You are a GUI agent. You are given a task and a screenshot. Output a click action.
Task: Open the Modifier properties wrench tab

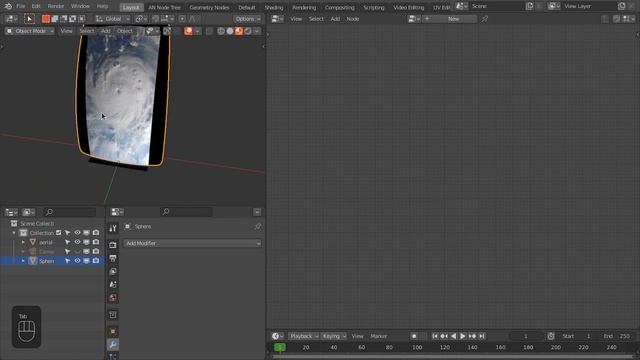click(113, 344)
